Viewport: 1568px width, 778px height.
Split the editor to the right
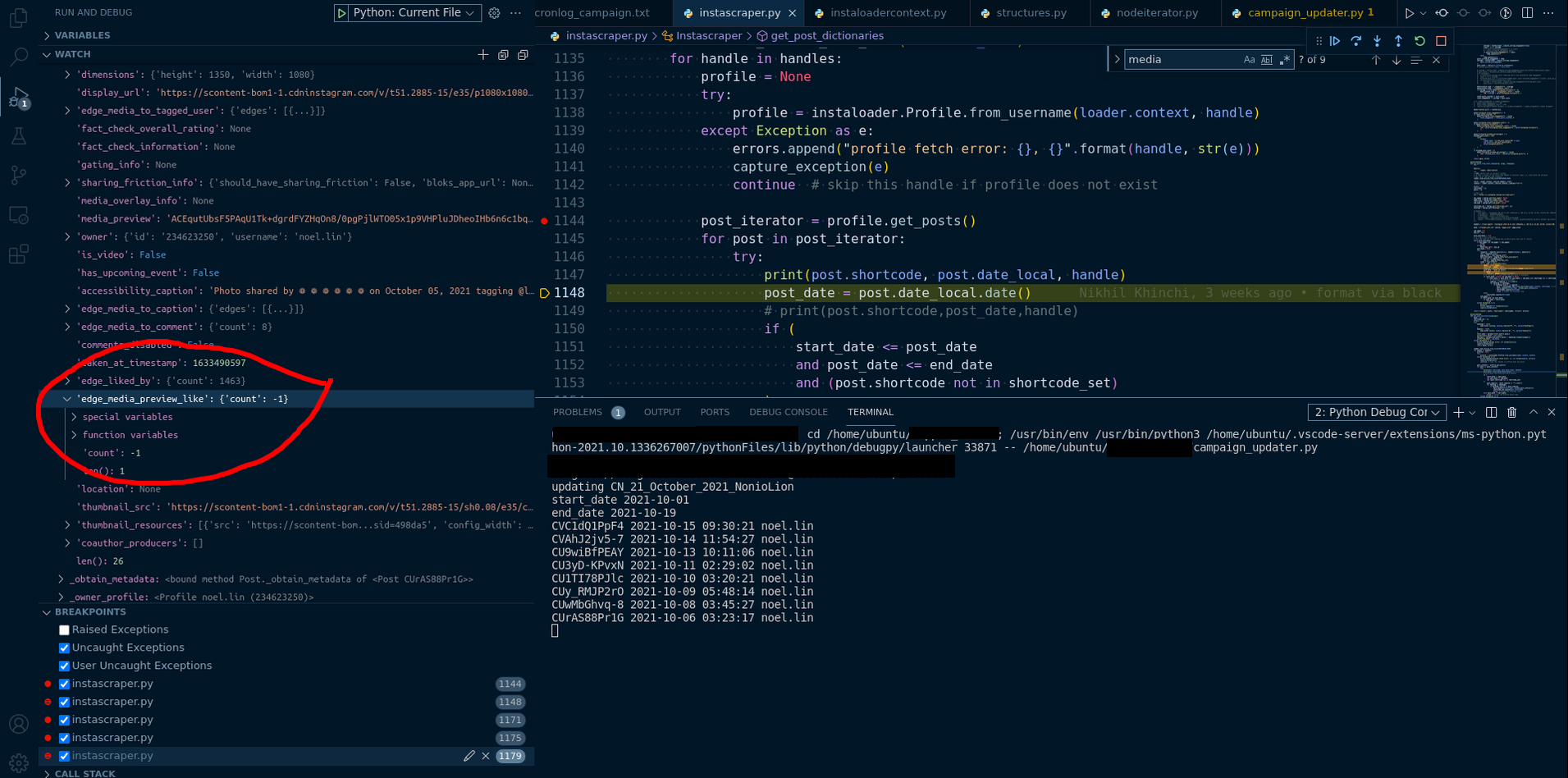[1528, 13]
